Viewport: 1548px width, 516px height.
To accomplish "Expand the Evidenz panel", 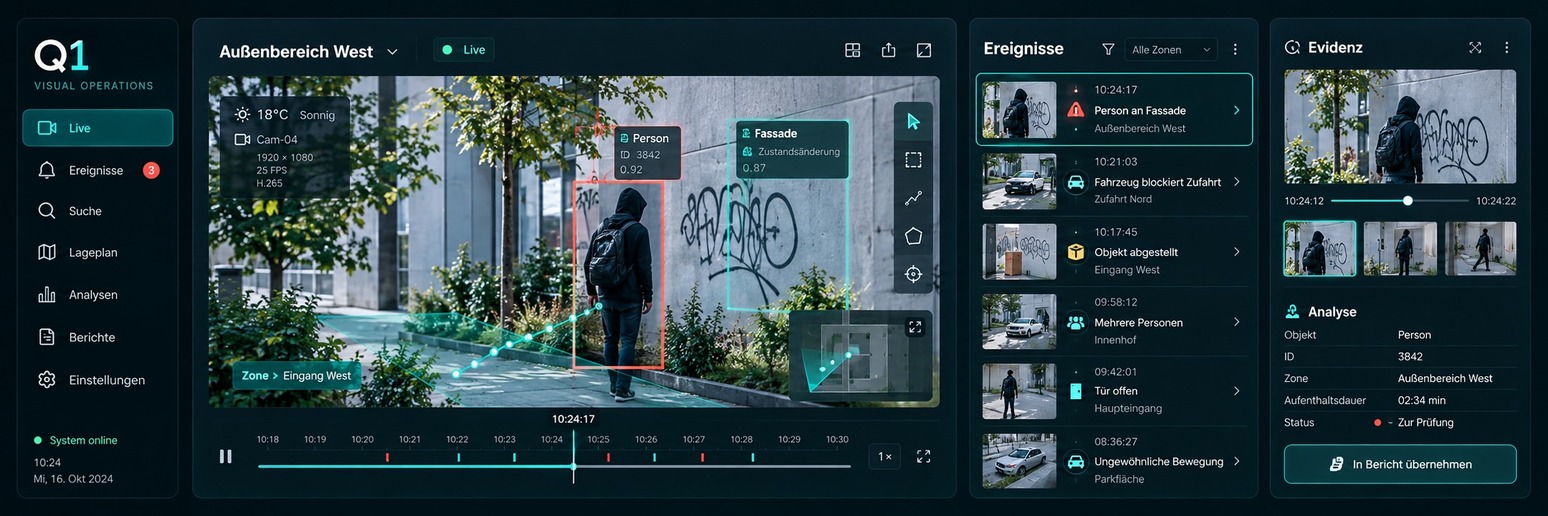I will (1475, 47).
